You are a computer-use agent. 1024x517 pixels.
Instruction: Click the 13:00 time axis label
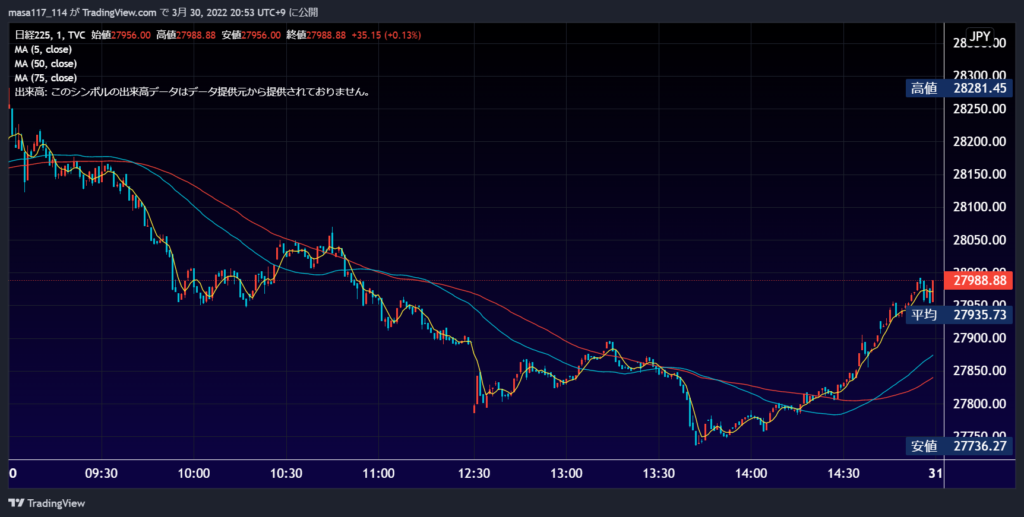point(566,474)
